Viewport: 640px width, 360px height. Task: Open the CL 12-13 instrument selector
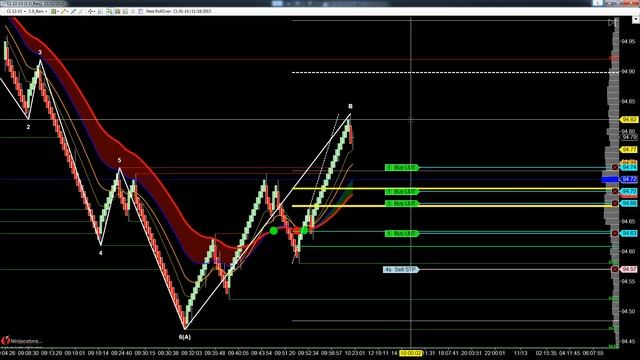coord(16,11)
